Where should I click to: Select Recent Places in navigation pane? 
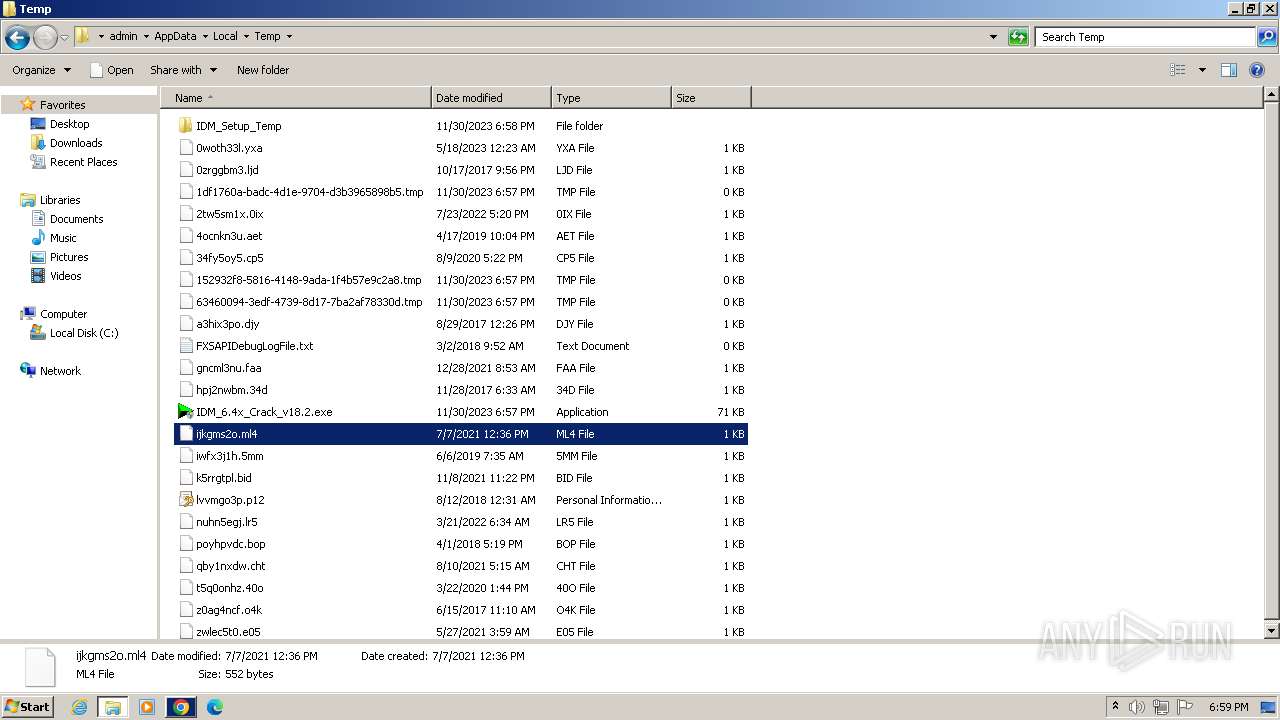coord(83,162)
